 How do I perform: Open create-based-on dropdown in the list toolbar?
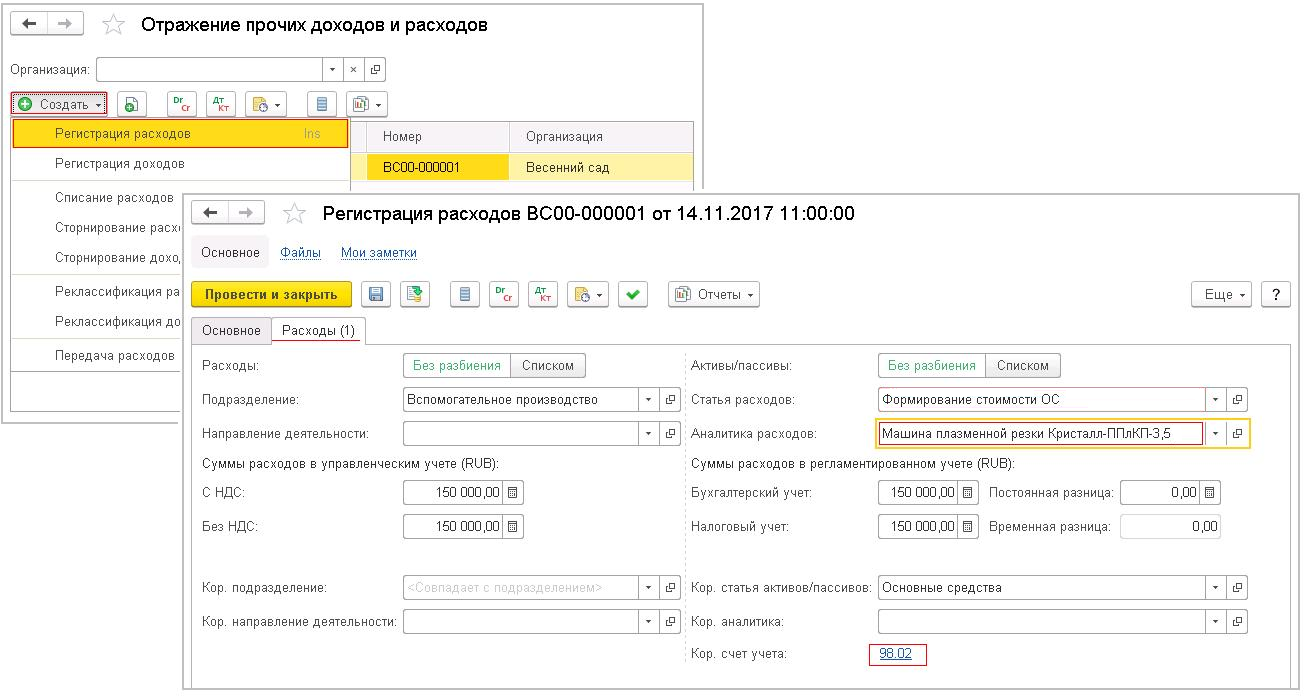(x=265, y=104)
